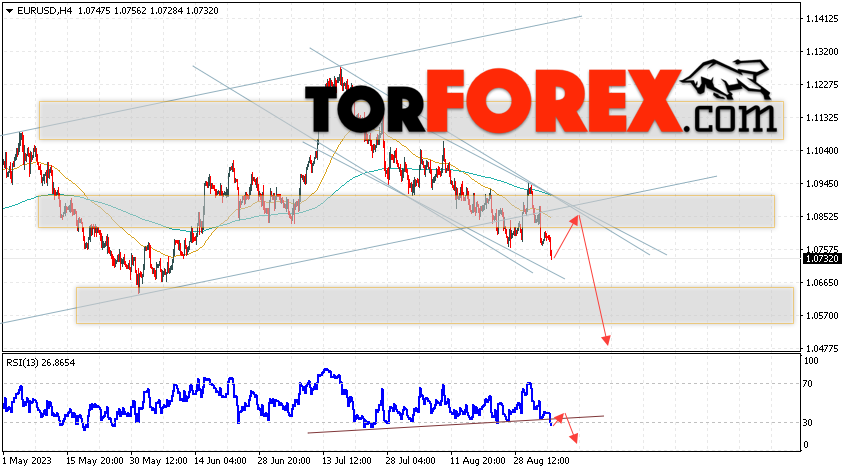Click the 15 May 20:00 date label

pyautogui.click(x=94, y=461)
